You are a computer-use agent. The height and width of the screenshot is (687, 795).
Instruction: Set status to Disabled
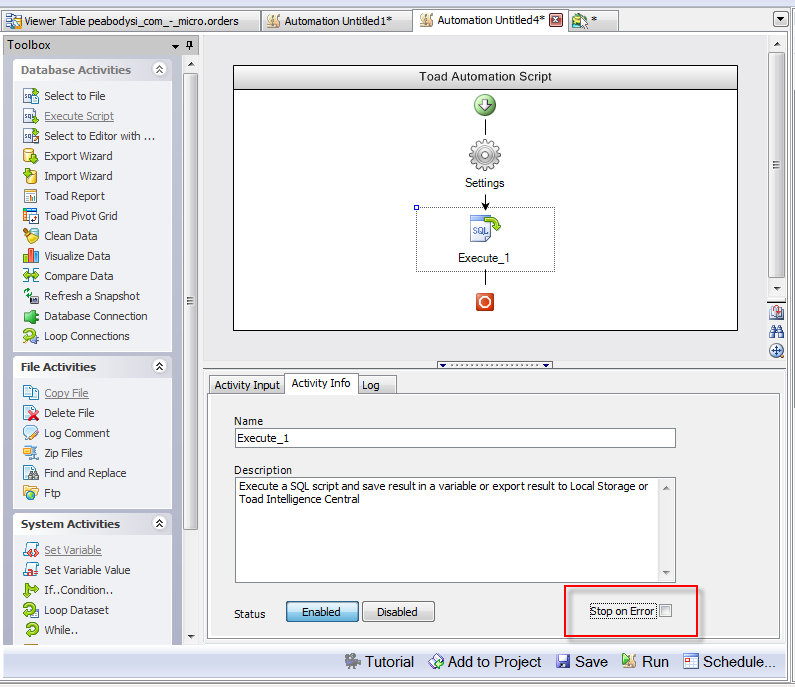[398, 612]
